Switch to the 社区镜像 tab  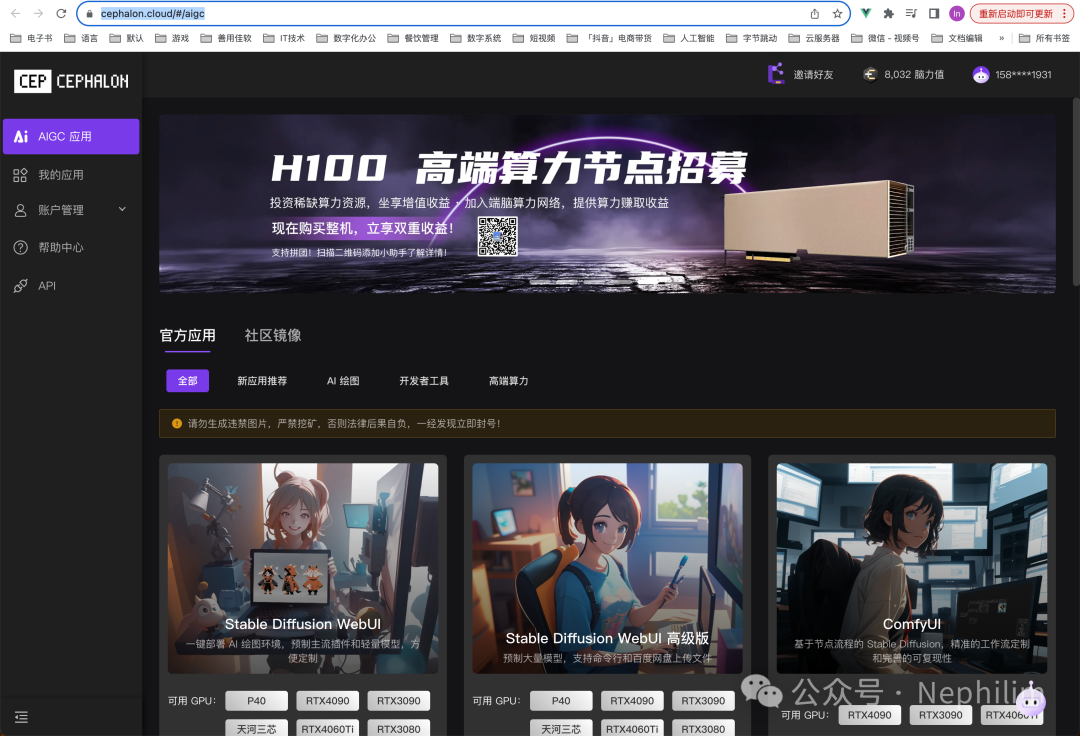(273, 335)
